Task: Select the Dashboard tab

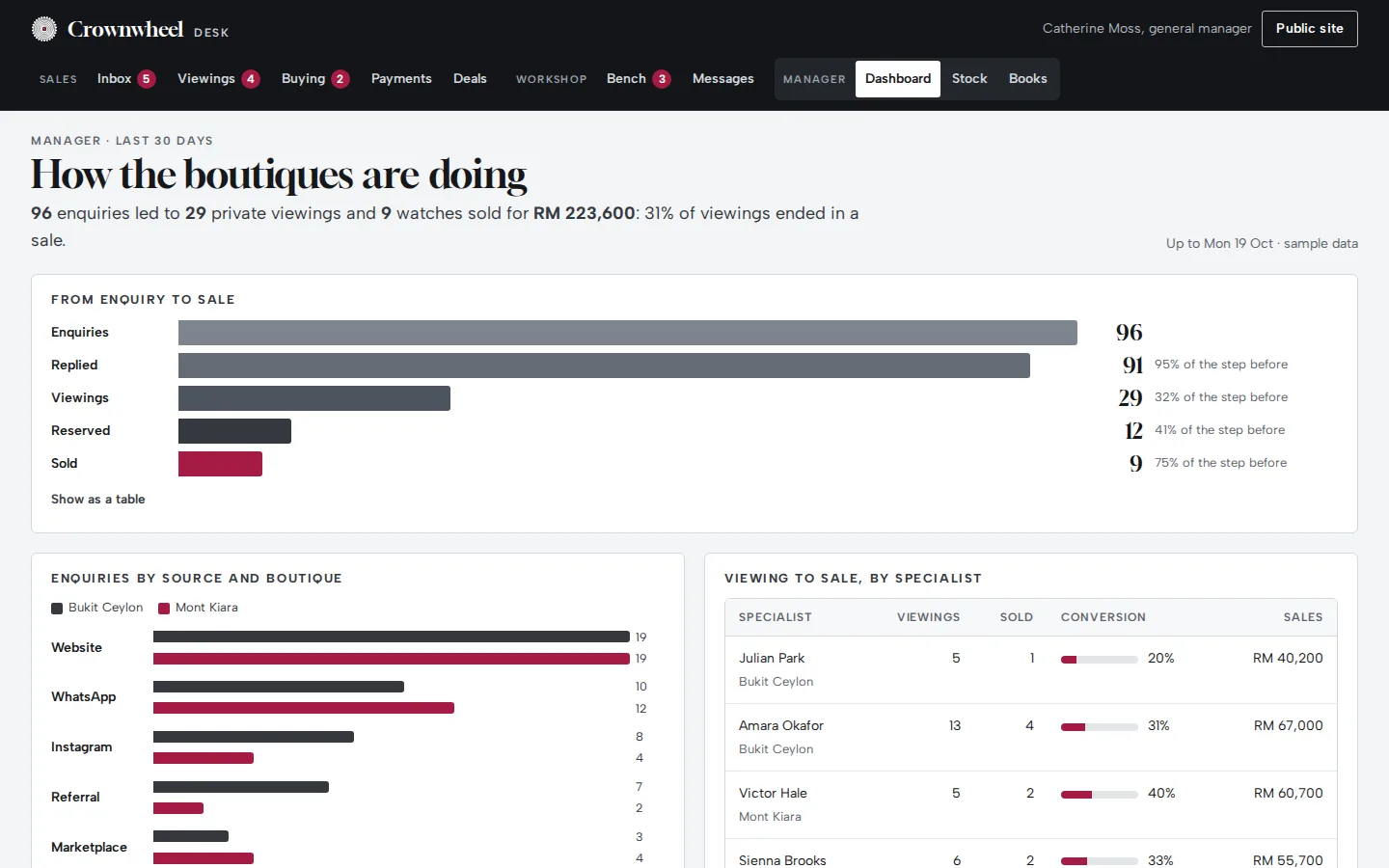Action: point(898,79)
